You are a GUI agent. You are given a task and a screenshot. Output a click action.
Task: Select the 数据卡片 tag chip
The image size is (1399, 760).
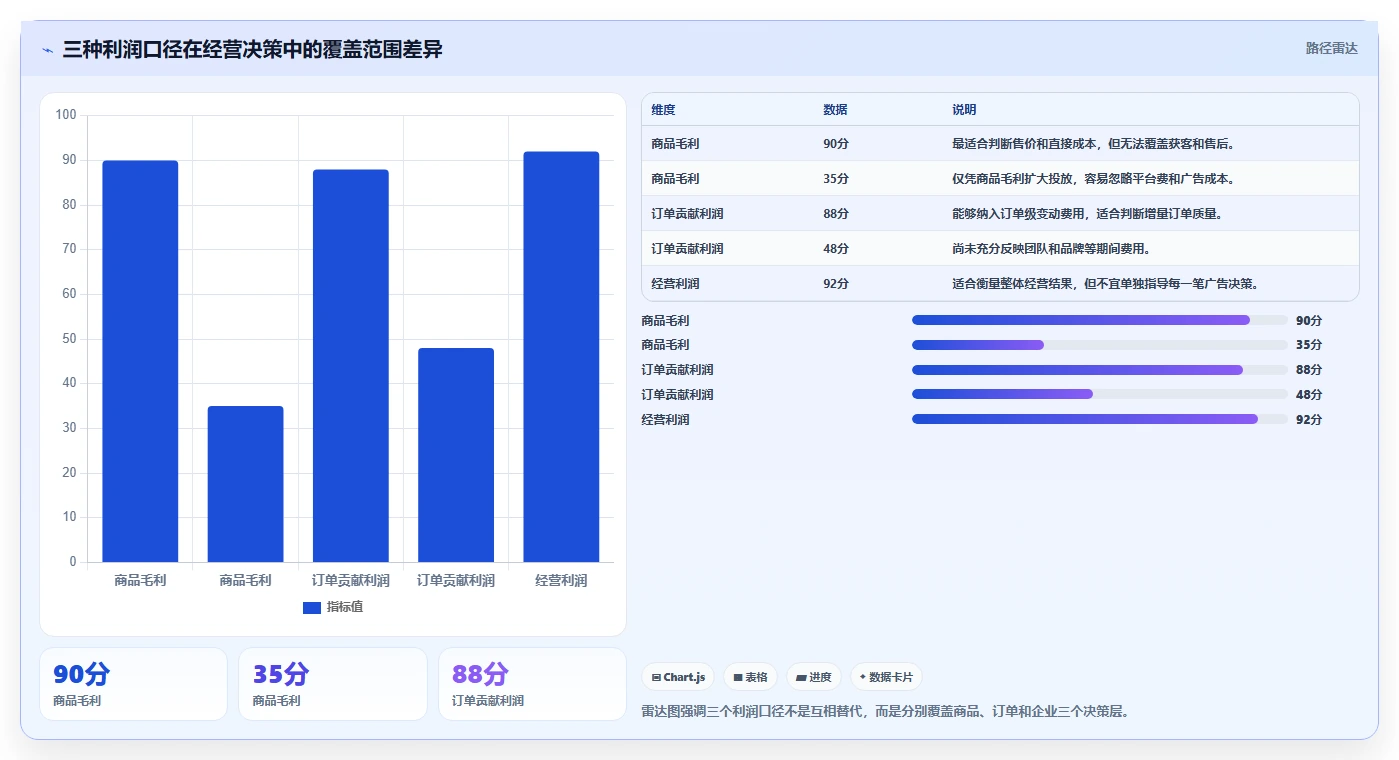[886, 677]
